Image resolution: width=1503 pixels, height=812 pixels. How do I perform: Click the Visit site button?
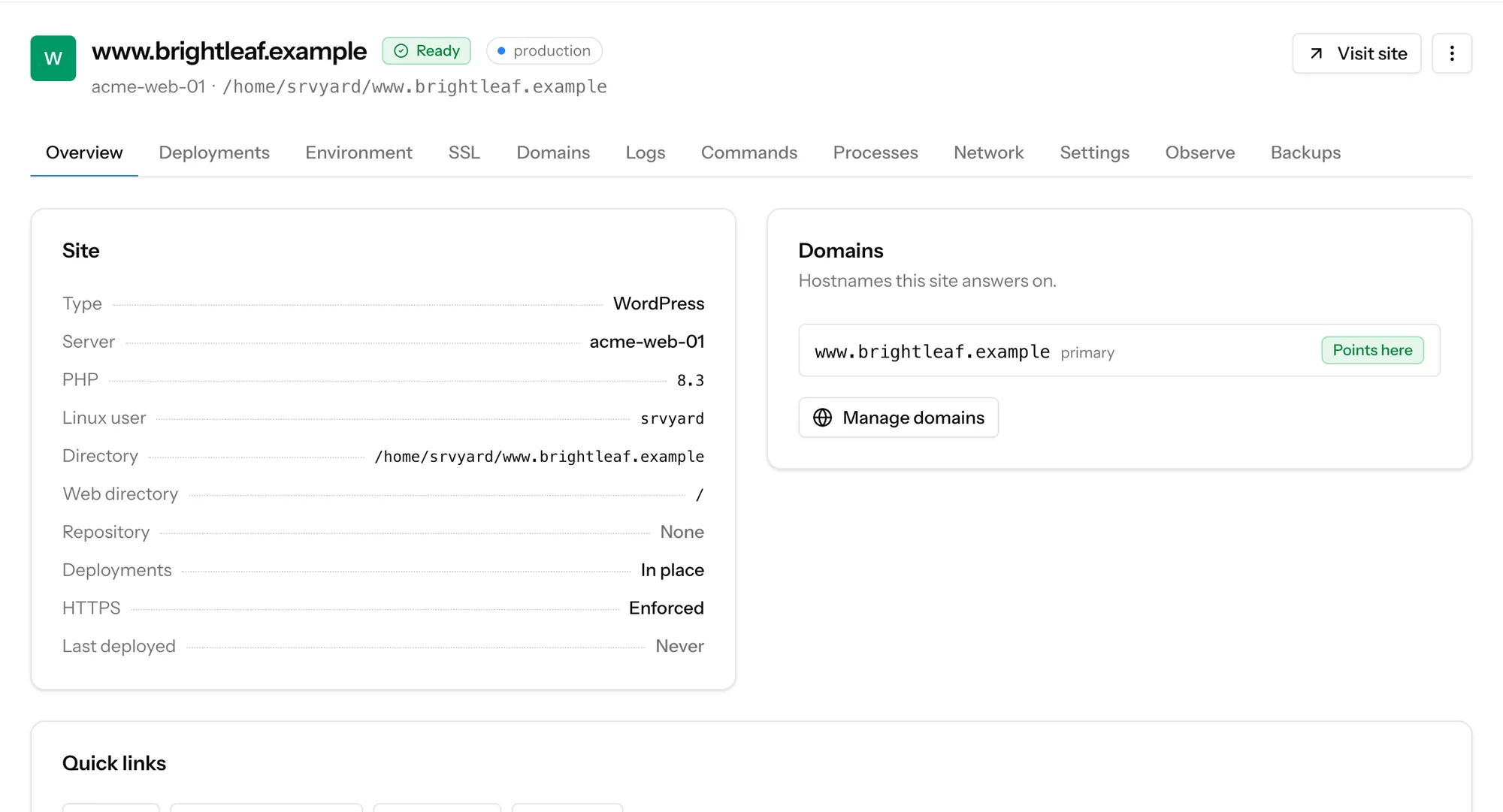[1356, 53]
